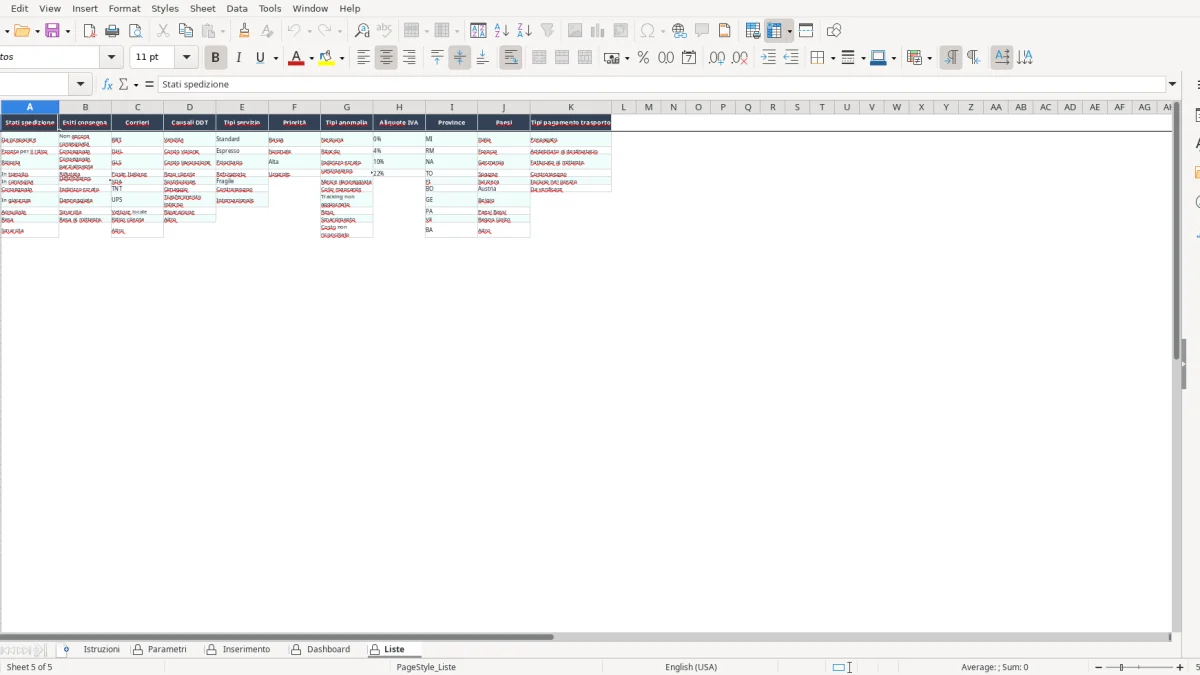Apply the red font color

(295, 58)
